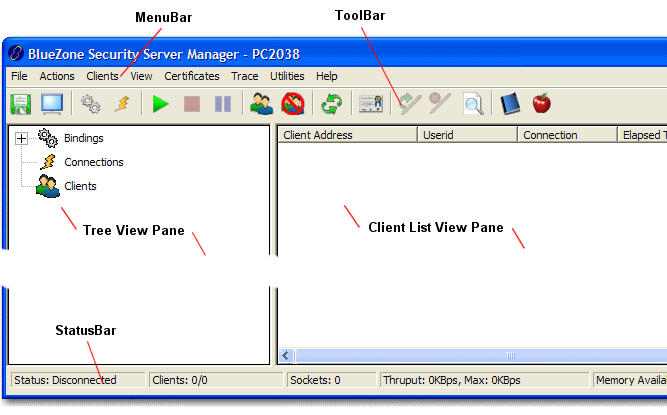Image resolution: width=667 pixels, height=415 pixels.
Task: Click the Elapsed column header
Action: [642, 135]
